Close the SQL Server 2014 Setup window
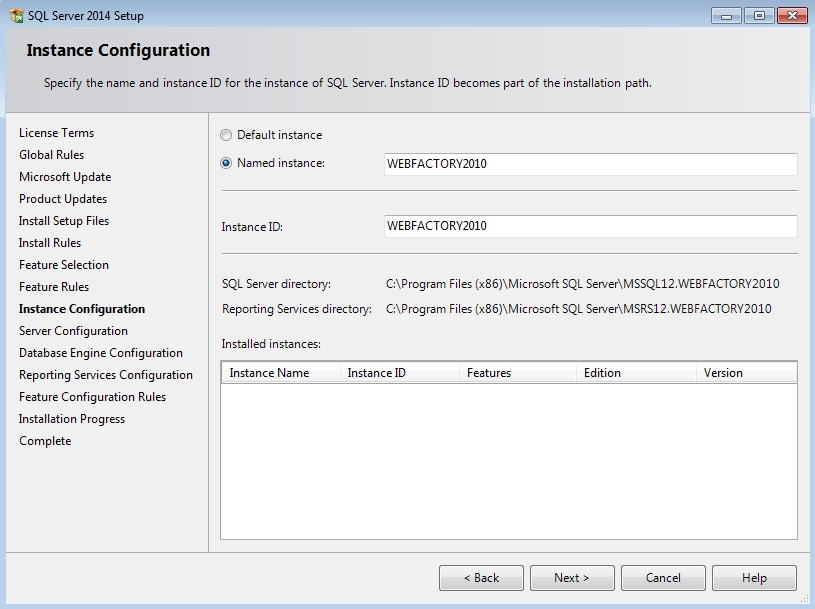 pyautogui.click(x=791, y=15)
